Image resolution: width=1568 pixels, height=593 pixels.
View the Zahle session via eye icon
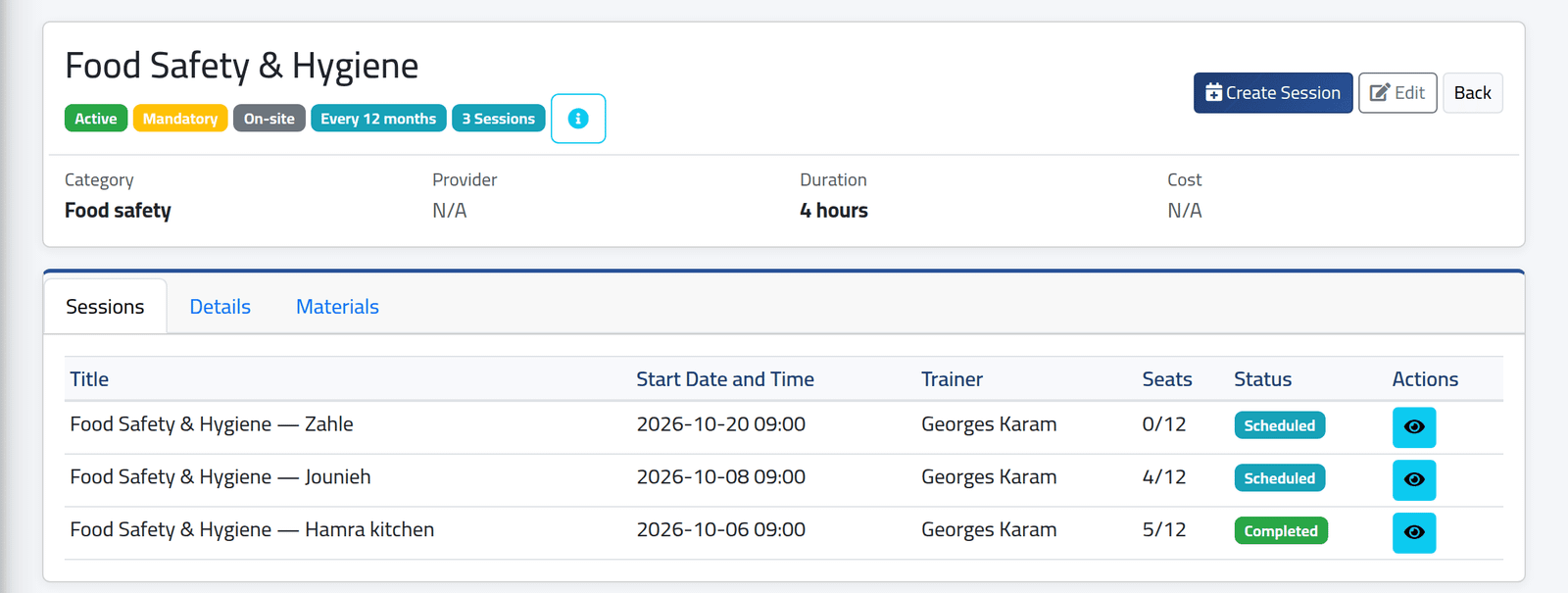coord(1414,427)
